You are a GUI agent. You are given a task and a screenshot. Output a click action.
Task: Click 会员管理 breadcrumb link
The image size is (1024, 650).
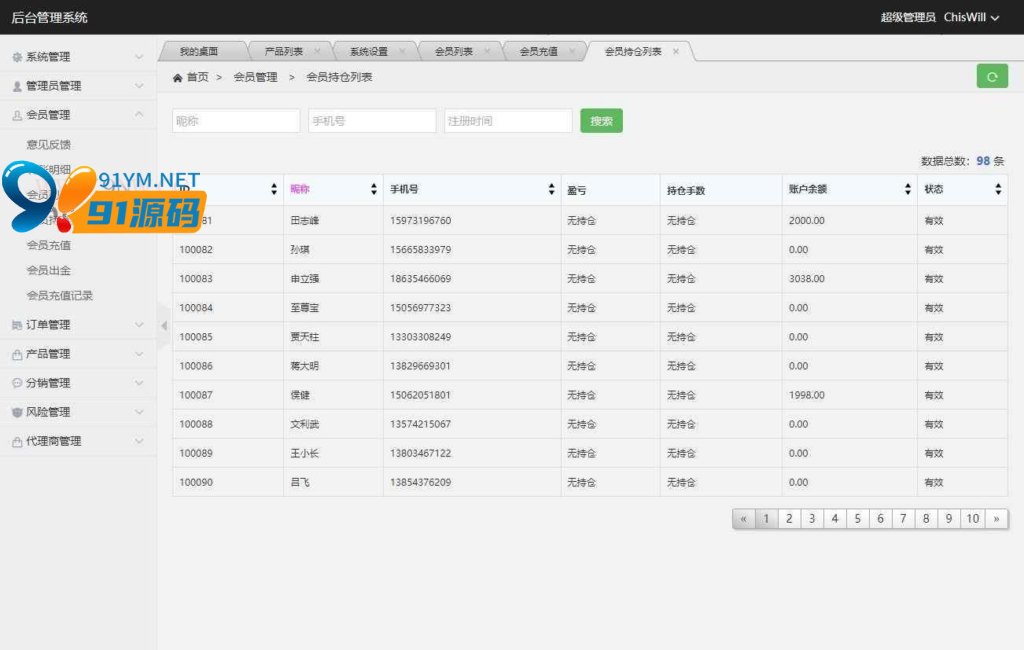(x=255, y=77)
